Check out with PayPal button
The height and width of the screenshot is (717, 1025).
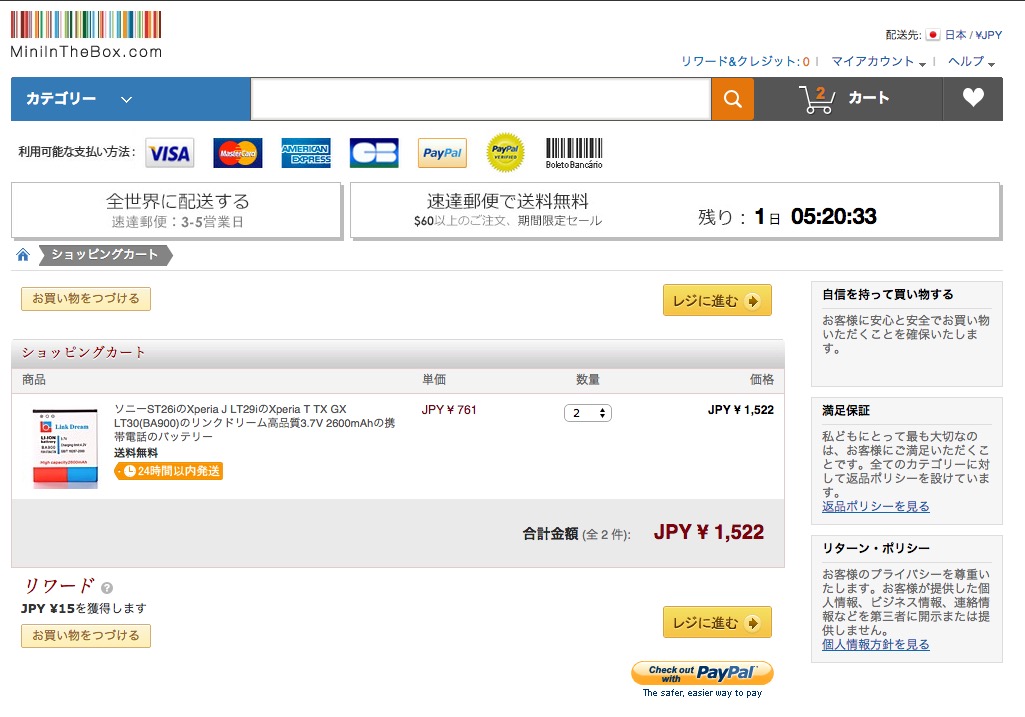[702, 672]
